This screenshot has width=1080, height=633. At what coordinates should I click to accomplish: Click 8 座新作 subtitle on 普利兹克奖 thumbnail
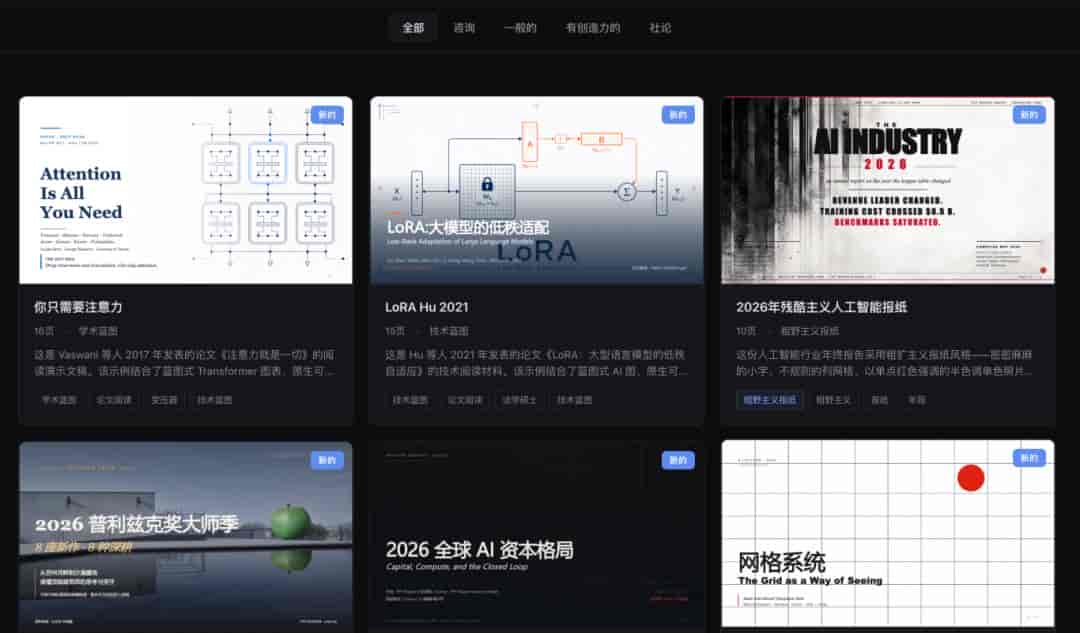[x=83, y=548]
